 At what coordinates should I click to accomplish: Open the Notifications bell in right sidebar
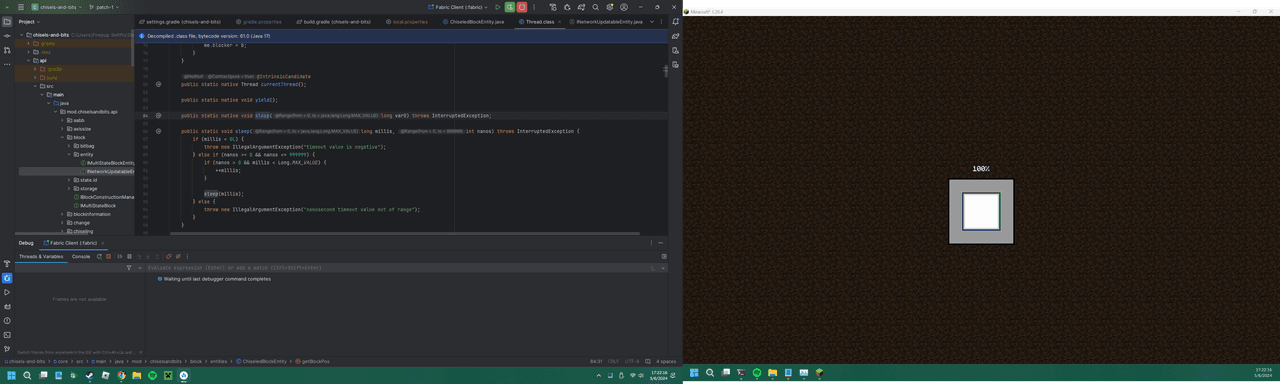pos(676,21)
